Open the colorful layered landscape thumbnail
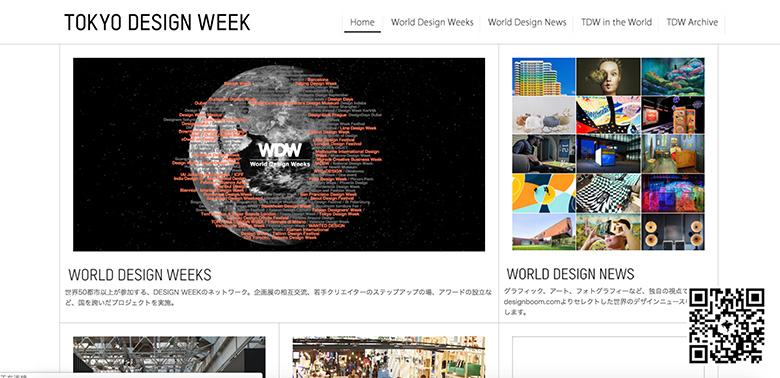The width and height of the screenshot is (780, 378). [673, 77]
